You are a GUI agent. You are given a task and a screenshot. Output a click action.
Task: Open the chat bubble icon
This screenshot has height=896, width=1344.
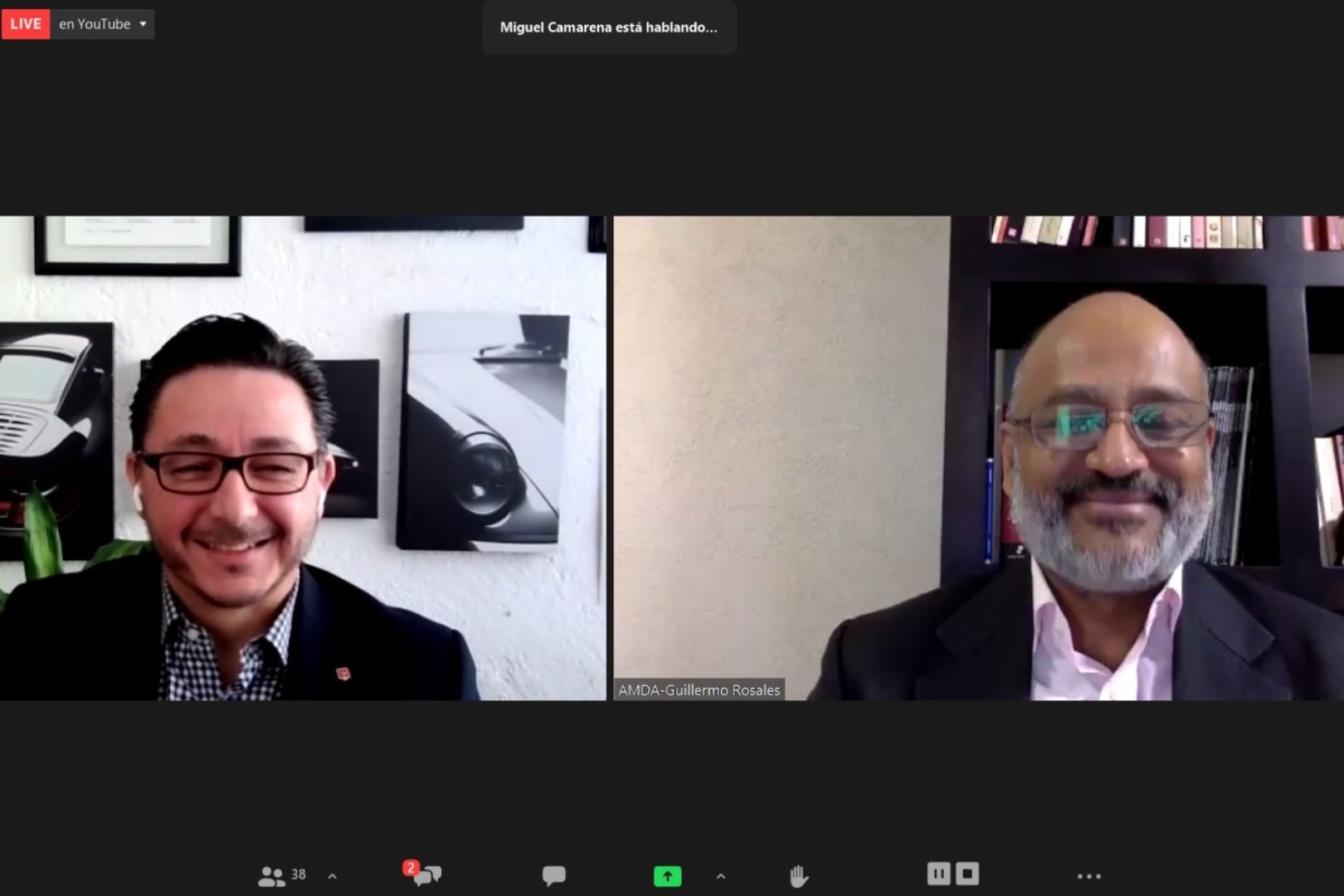tap(553, 875)
